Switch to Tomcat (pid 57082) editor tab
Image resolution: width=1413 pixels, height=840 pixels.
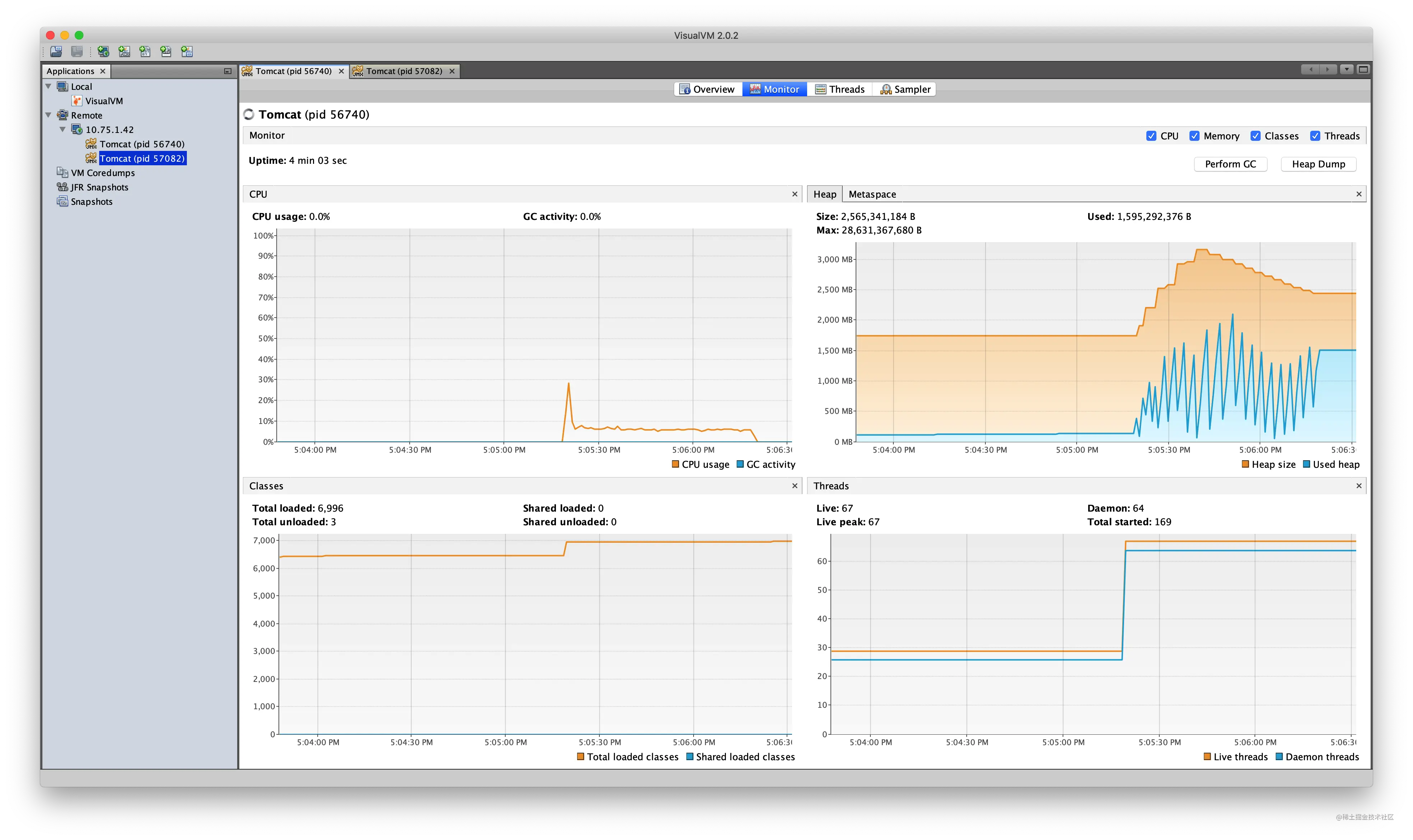point(404,71)
